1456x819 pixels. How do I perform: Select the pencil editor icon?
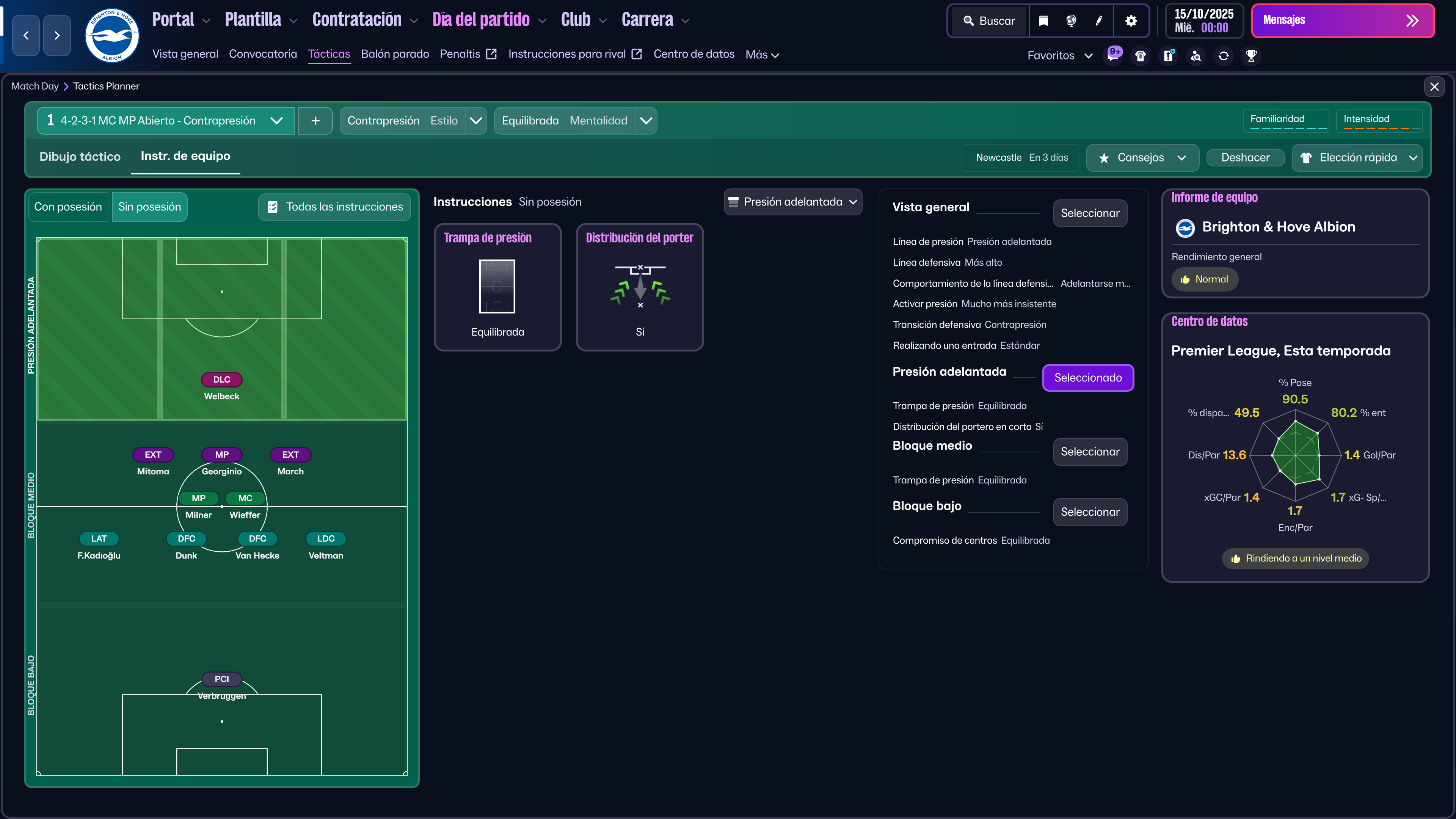point(1098,20)
